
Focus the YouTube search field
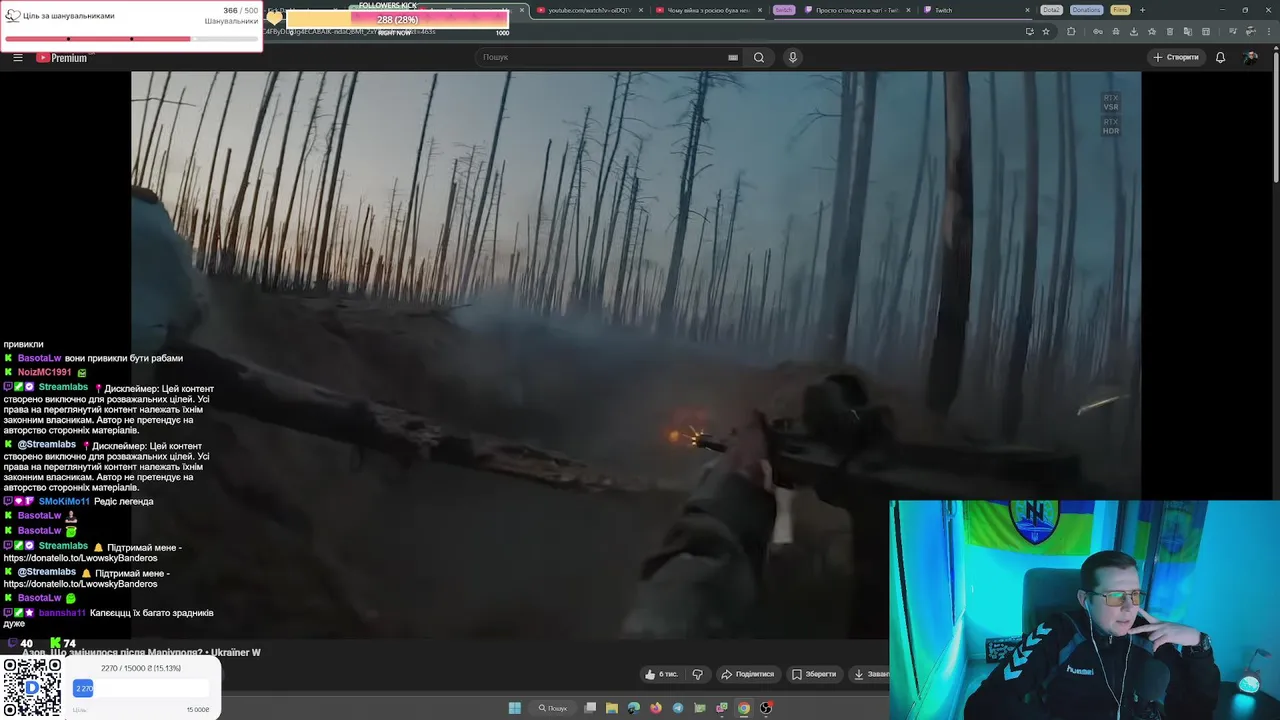click(x=604, y=57)
